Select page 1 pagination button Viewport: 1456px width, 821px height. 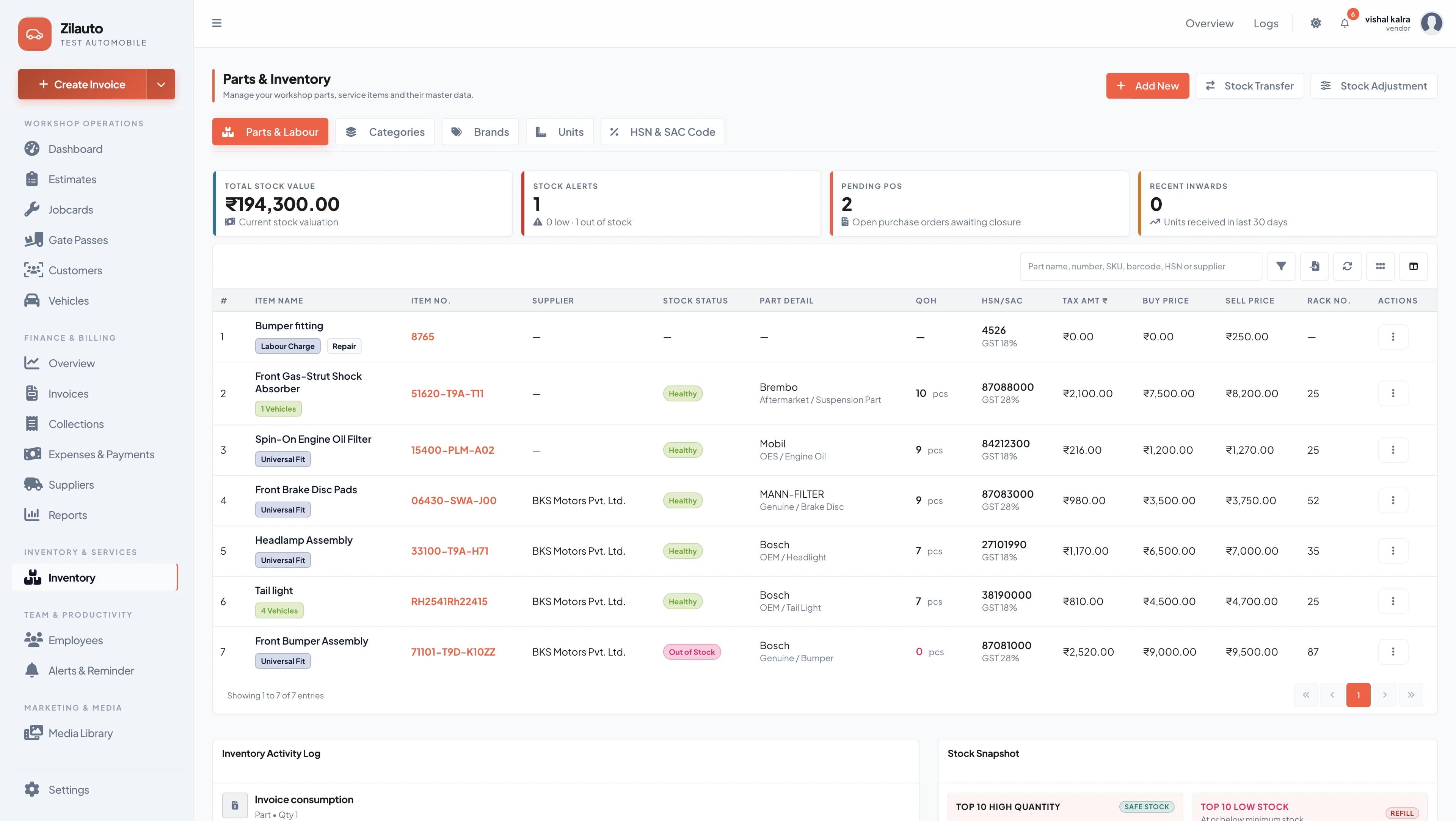(1358, 695)
